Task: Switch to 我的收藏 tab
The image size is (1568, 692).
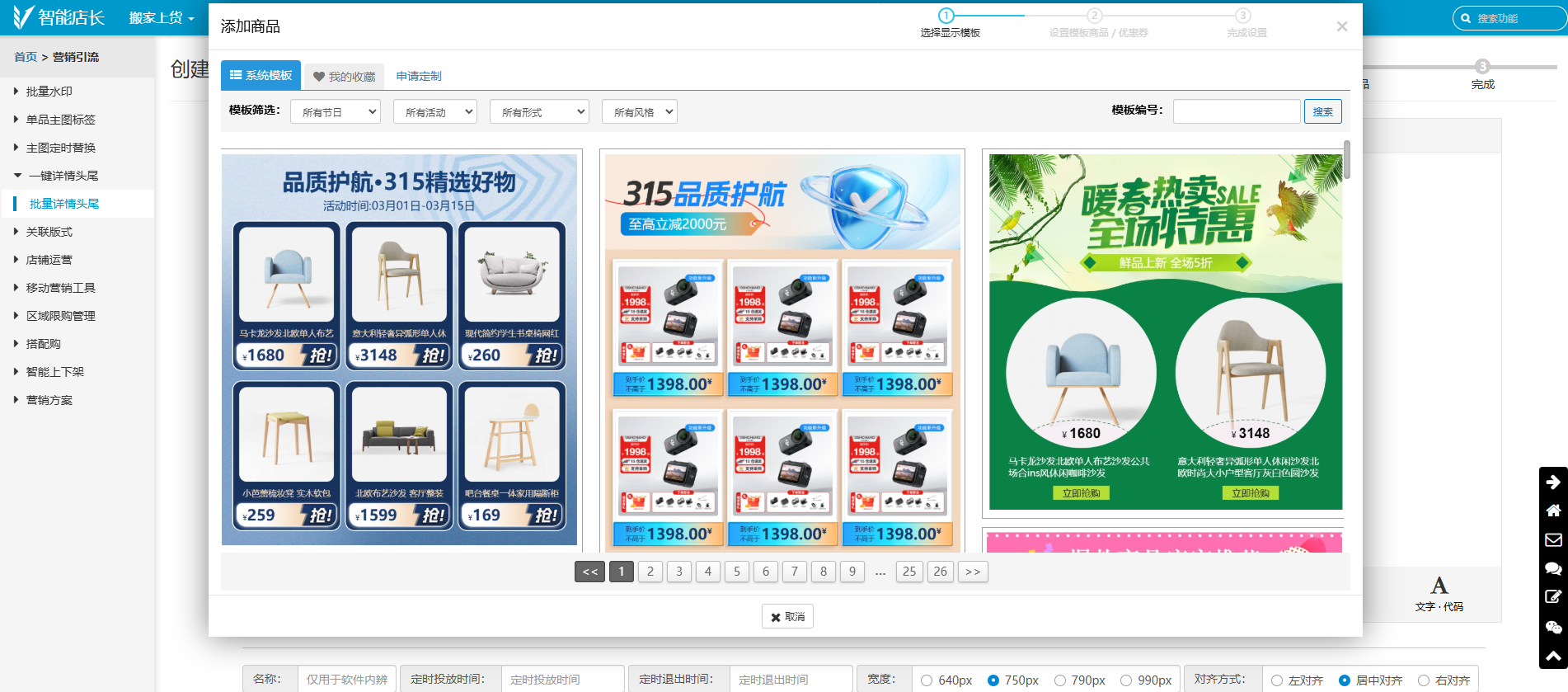Action: click(x=344, y=77)
